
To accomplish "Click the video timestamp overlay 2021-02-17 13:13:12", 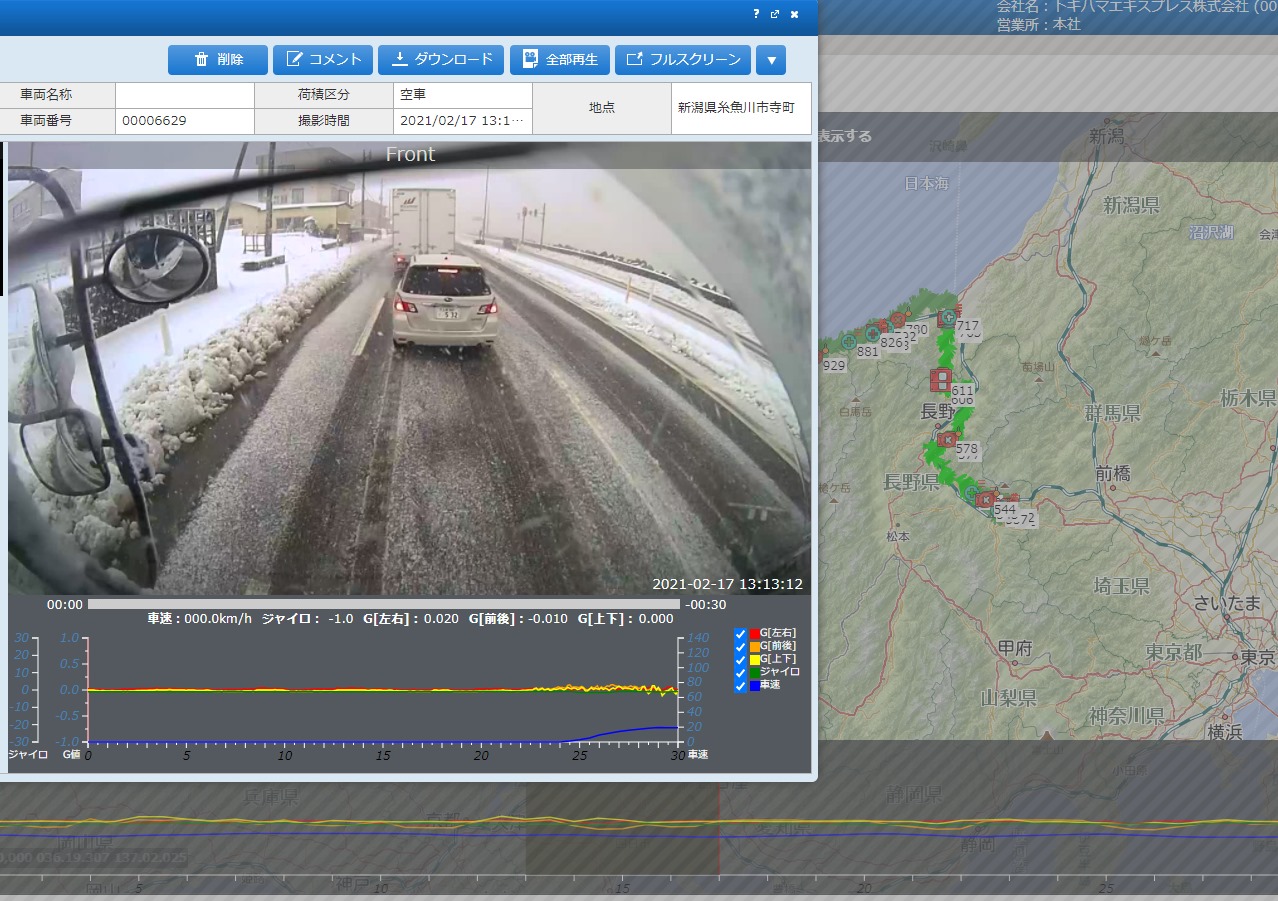I will 727,584.
